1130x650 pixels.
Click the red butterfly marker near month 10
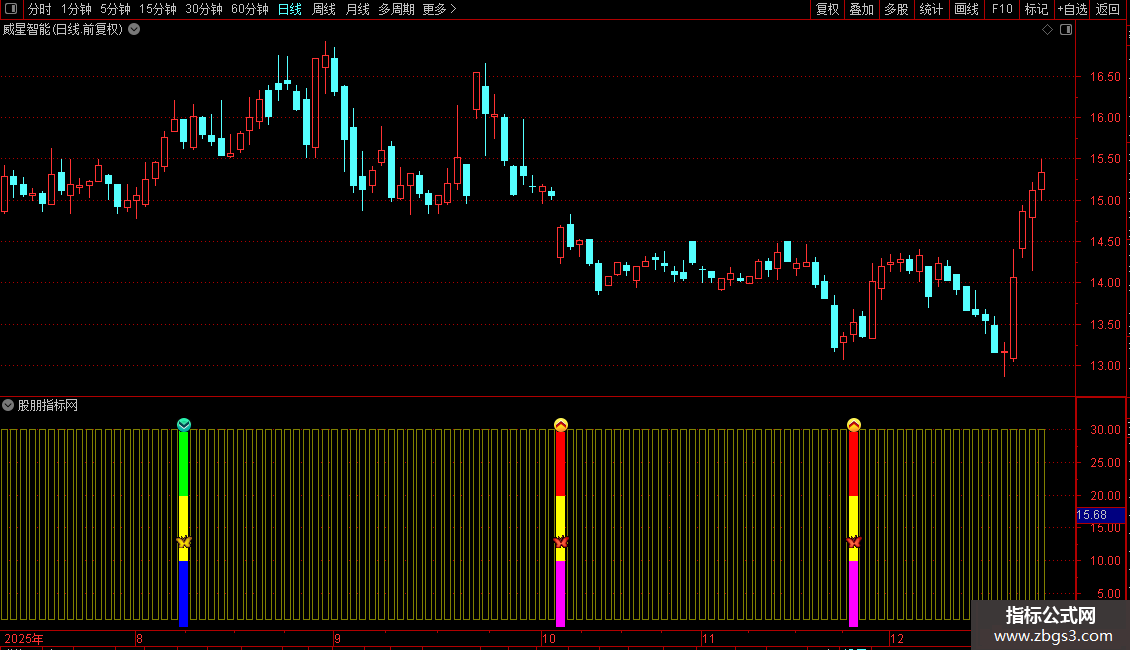(x=561, y=542)
